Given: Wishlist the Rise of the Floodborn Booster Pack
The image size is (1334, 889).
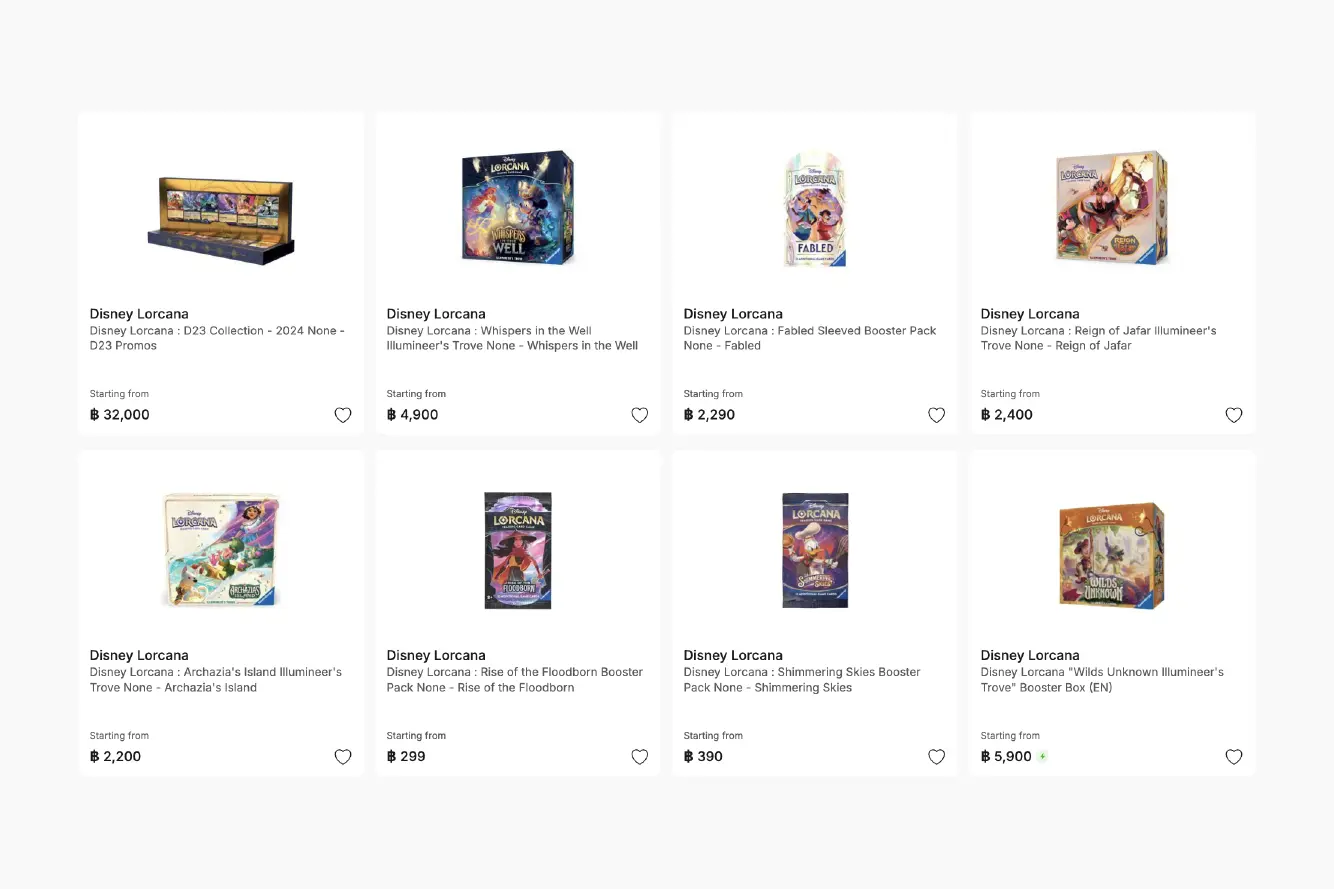Looking at the screenshot, I should point(640,757).
